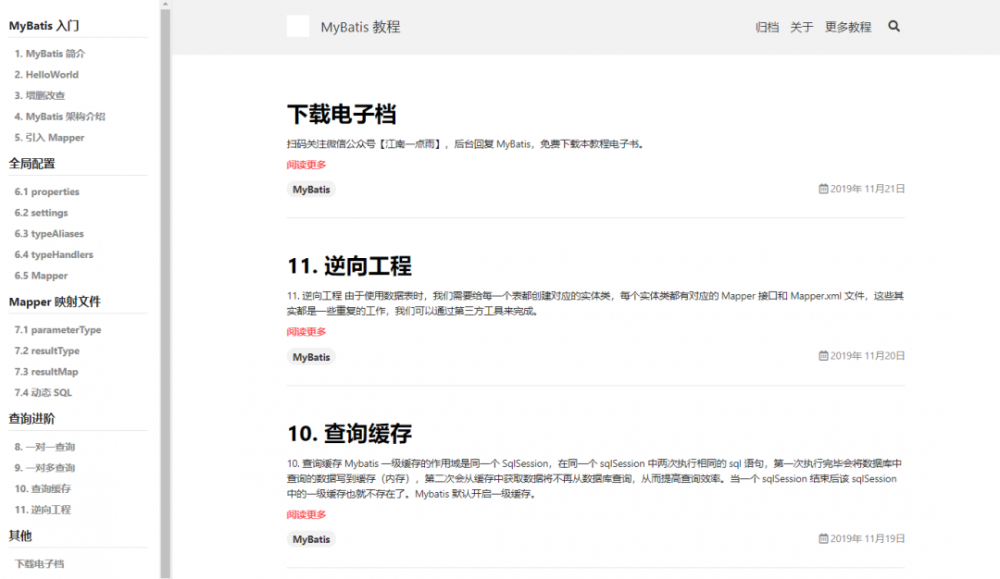Click calendar icon next to 2019年 11月21日

point(823,189)
